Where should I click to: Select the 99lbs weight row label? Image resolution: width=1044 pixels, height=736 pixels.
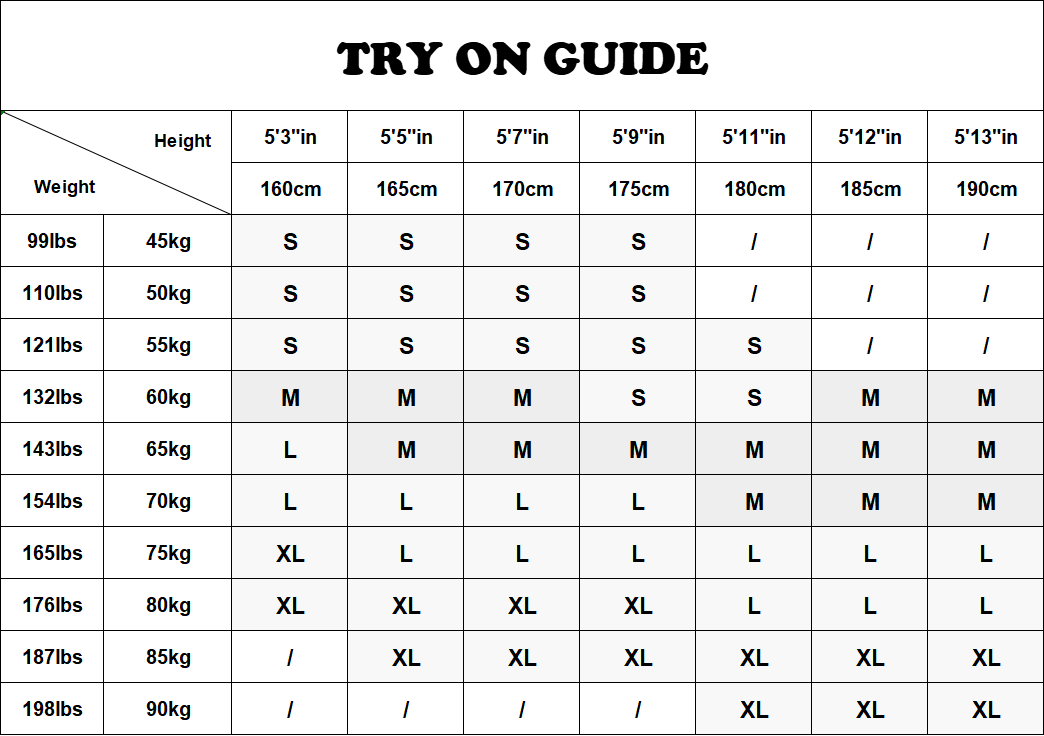click(52, 241)
